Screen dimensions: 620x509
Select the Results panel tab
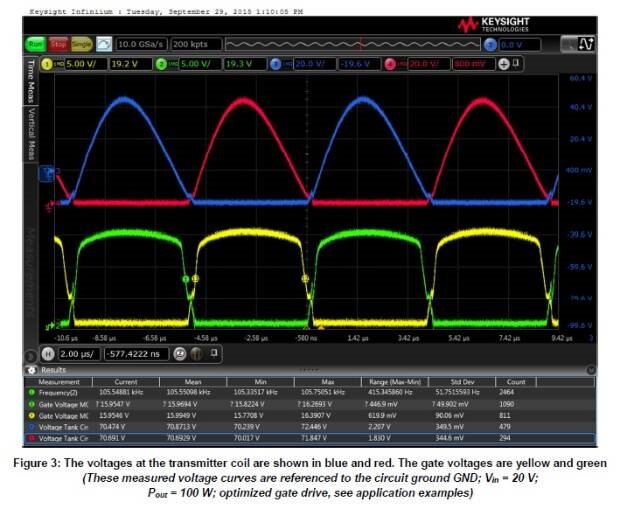click(53, 370)
